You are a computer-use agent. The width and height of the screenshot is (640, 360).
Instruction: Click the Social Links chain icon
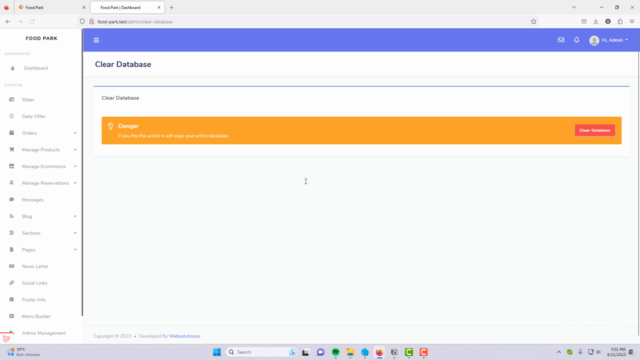[11, 283]
